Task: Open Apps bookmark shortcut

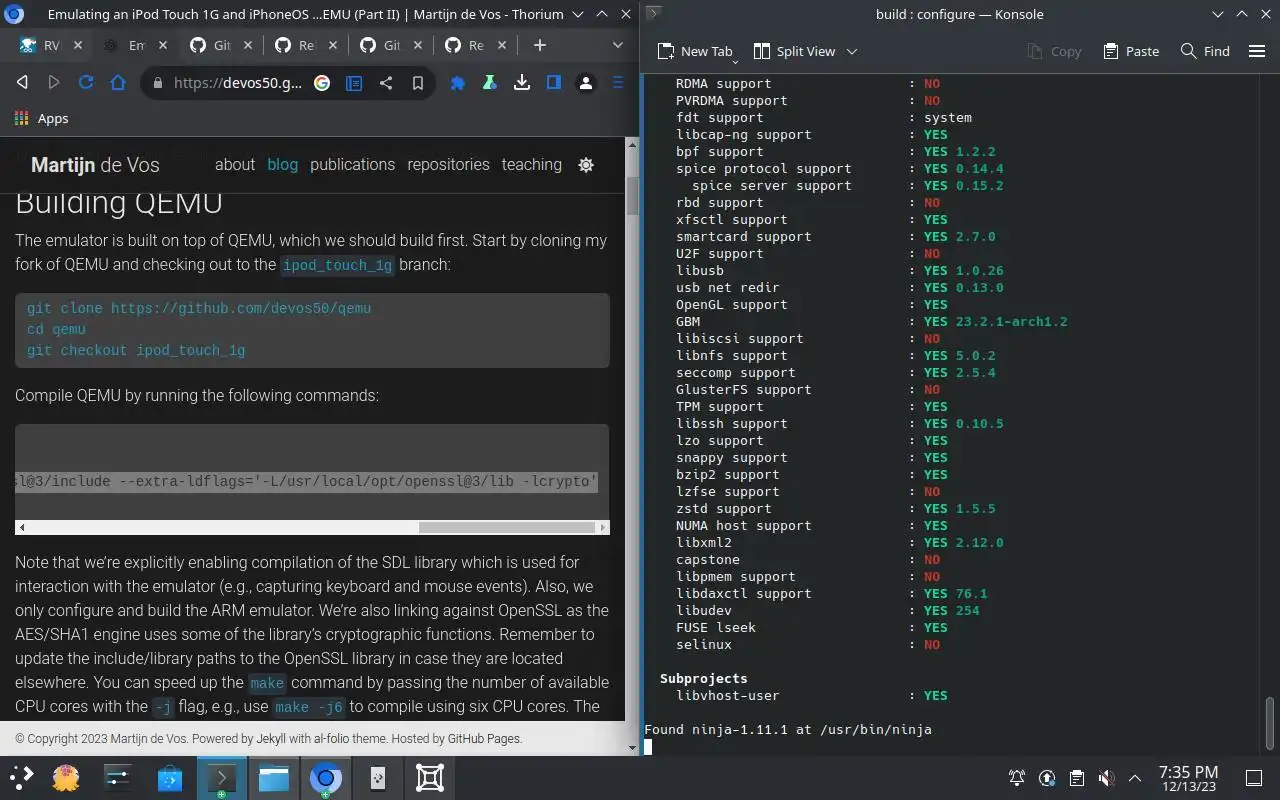Action: point(42,118)
